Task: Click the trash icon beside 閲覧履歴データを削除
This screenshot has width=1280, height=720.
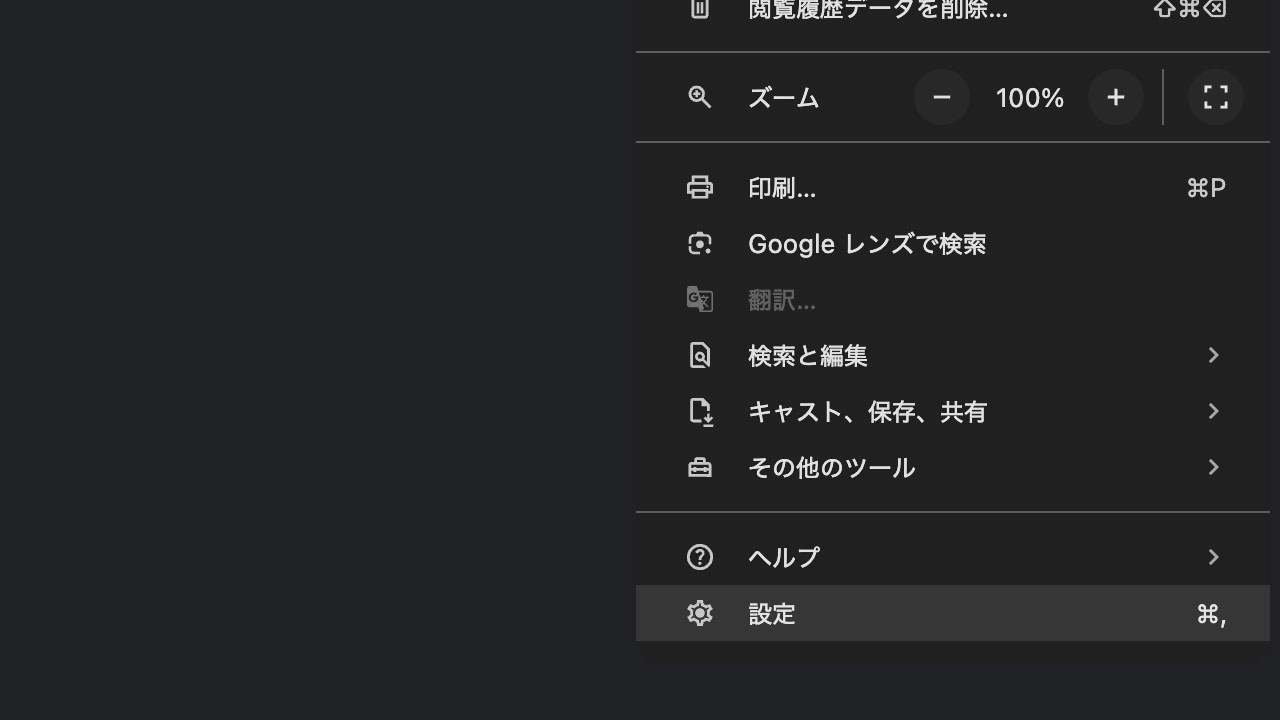Action: click(x=700, y=9)
